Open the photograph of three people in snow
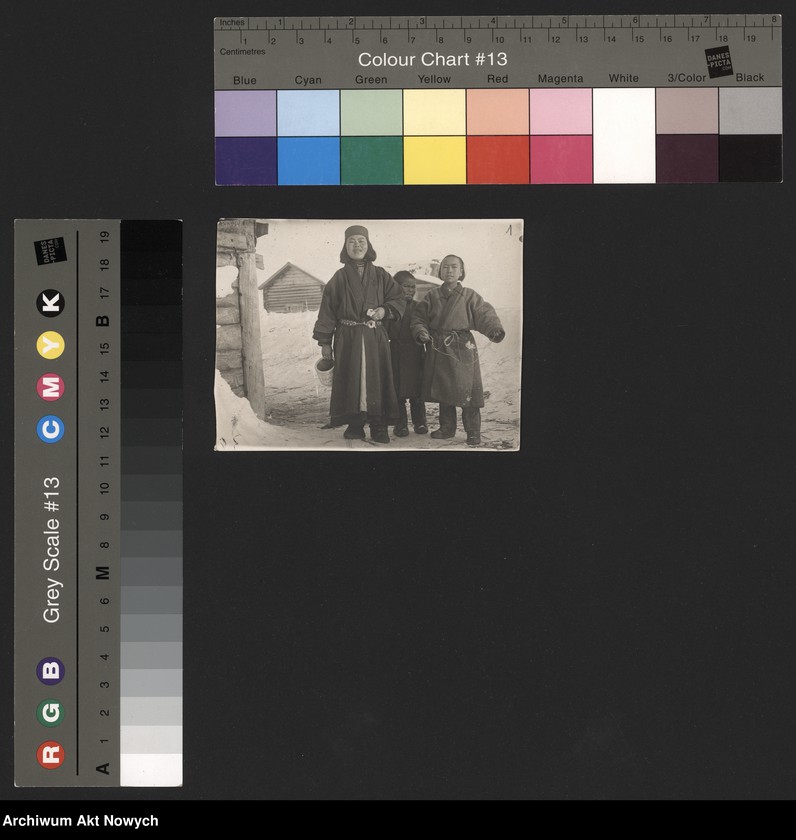This screenshot has height=840, width=796. [x=369, y=334]
